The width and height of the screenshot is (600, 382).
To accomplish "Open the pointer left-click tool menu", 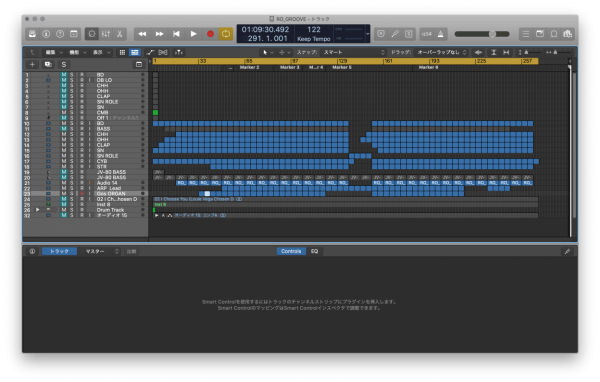I will click(267, 52).
